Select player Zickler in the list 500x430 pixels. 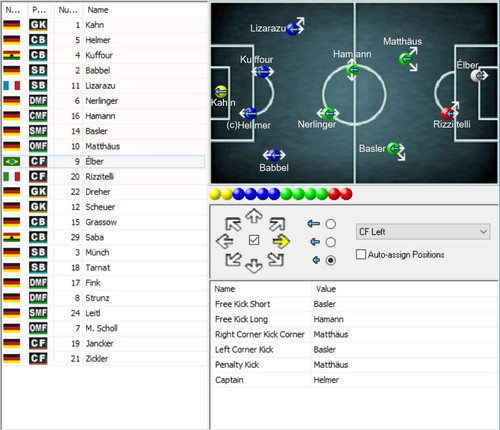point(103,359)
